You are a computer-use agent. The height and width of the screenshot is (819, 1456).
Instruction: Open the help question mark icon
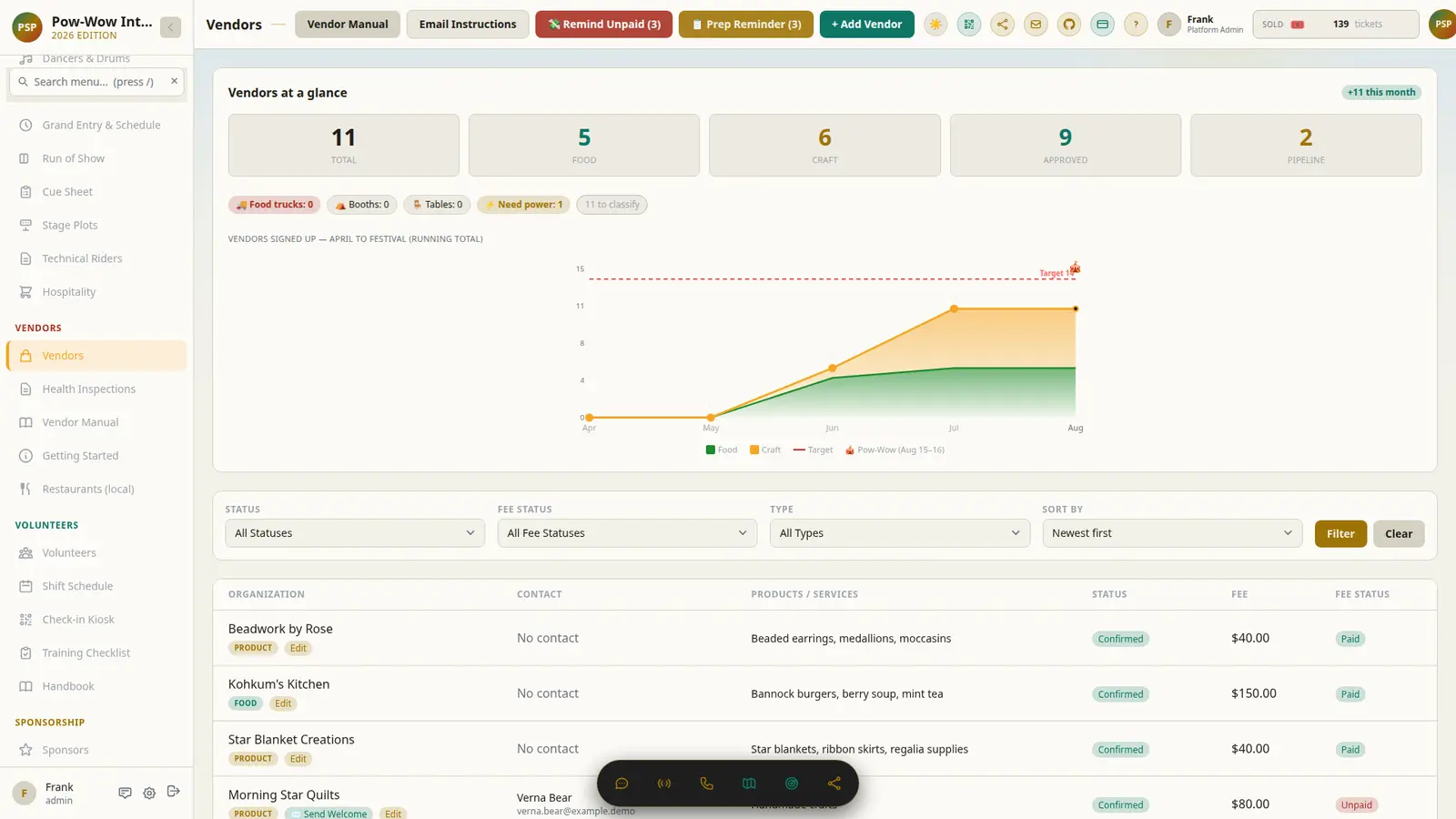[1136, 25]
